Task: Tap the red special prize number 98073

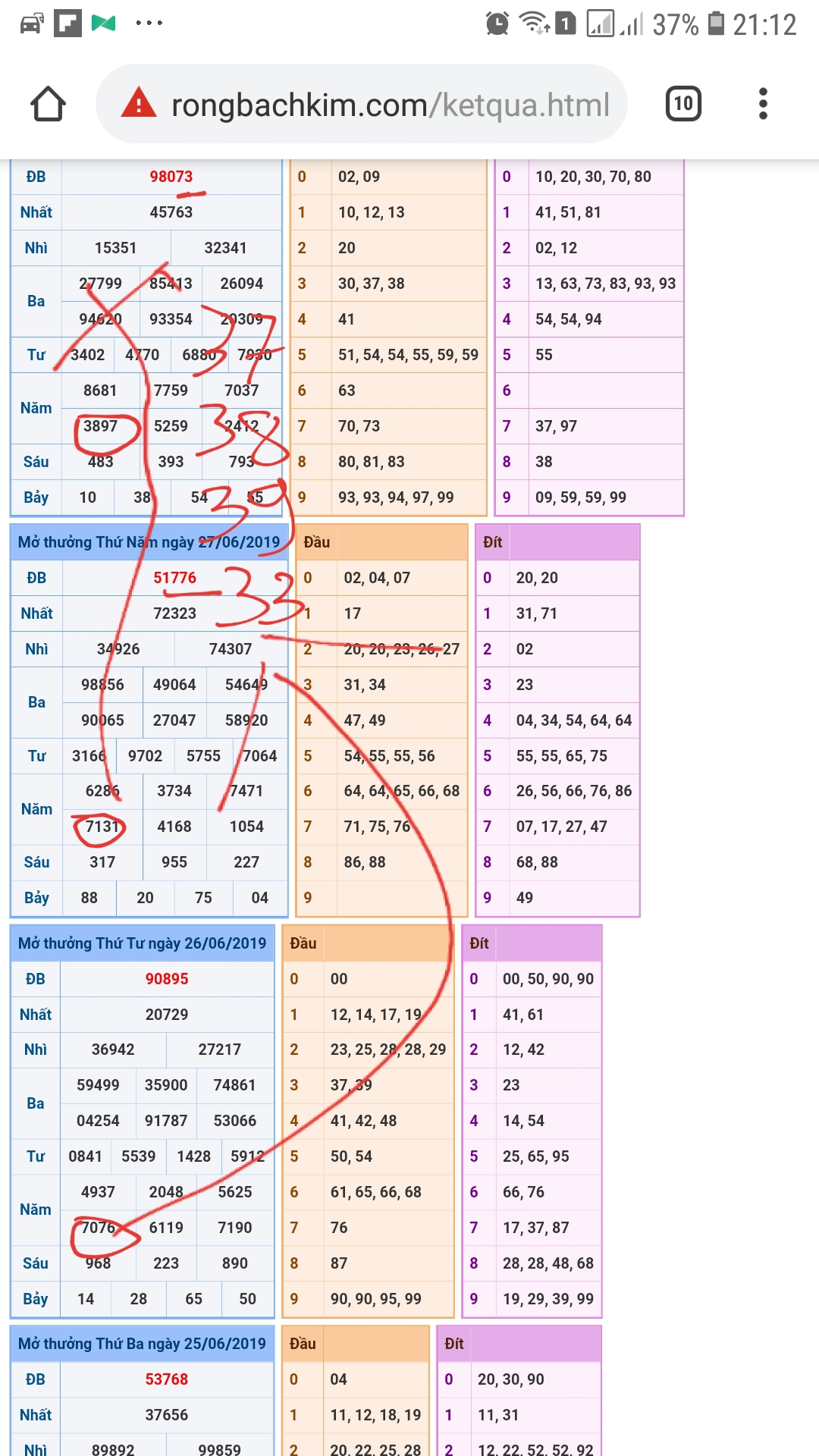Action: pyautogui.click(x=171, y=177)
